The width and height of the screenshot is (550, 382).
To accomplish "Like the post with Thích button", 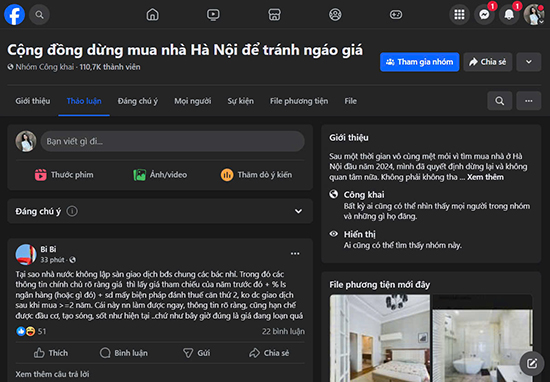I will tap(51, 353).
